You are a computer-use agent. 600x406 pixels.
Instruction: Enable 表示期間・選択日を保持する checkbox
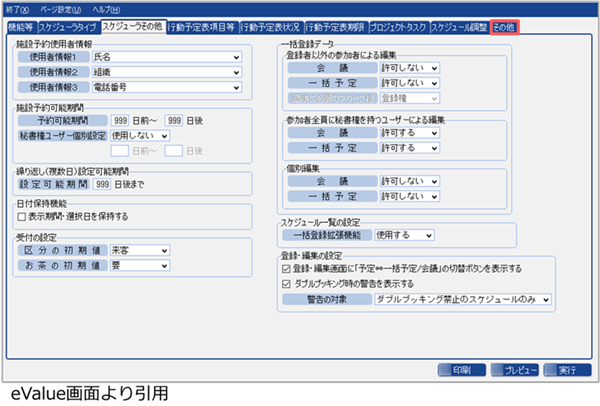(x=22, y=216)
